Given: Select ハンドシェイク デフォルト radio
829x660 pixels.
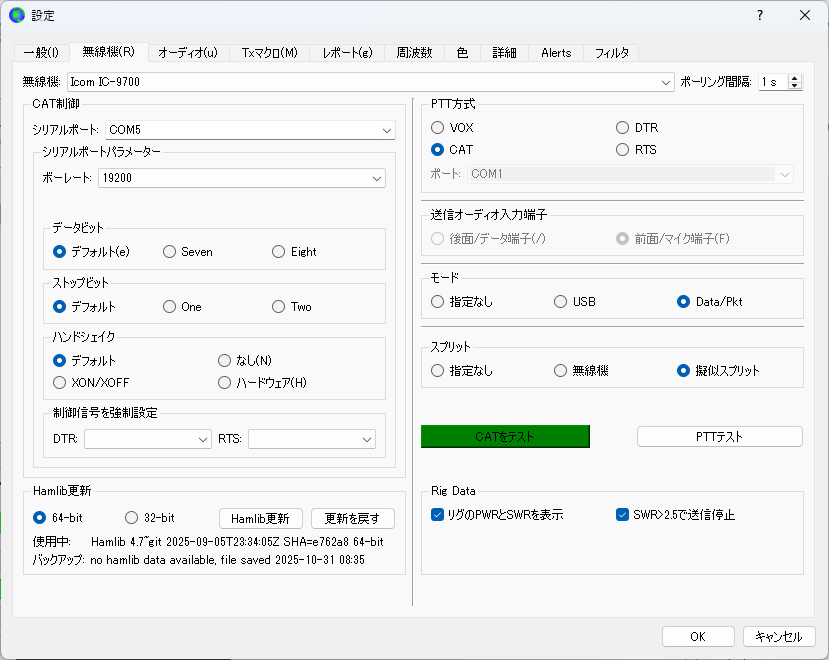Looking at the screenshot, I should click(84, 361).
